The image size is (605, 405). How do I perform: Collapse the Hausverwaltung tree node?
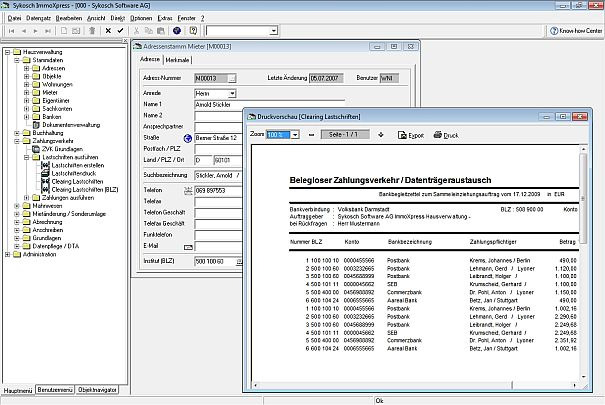(7, 52)
